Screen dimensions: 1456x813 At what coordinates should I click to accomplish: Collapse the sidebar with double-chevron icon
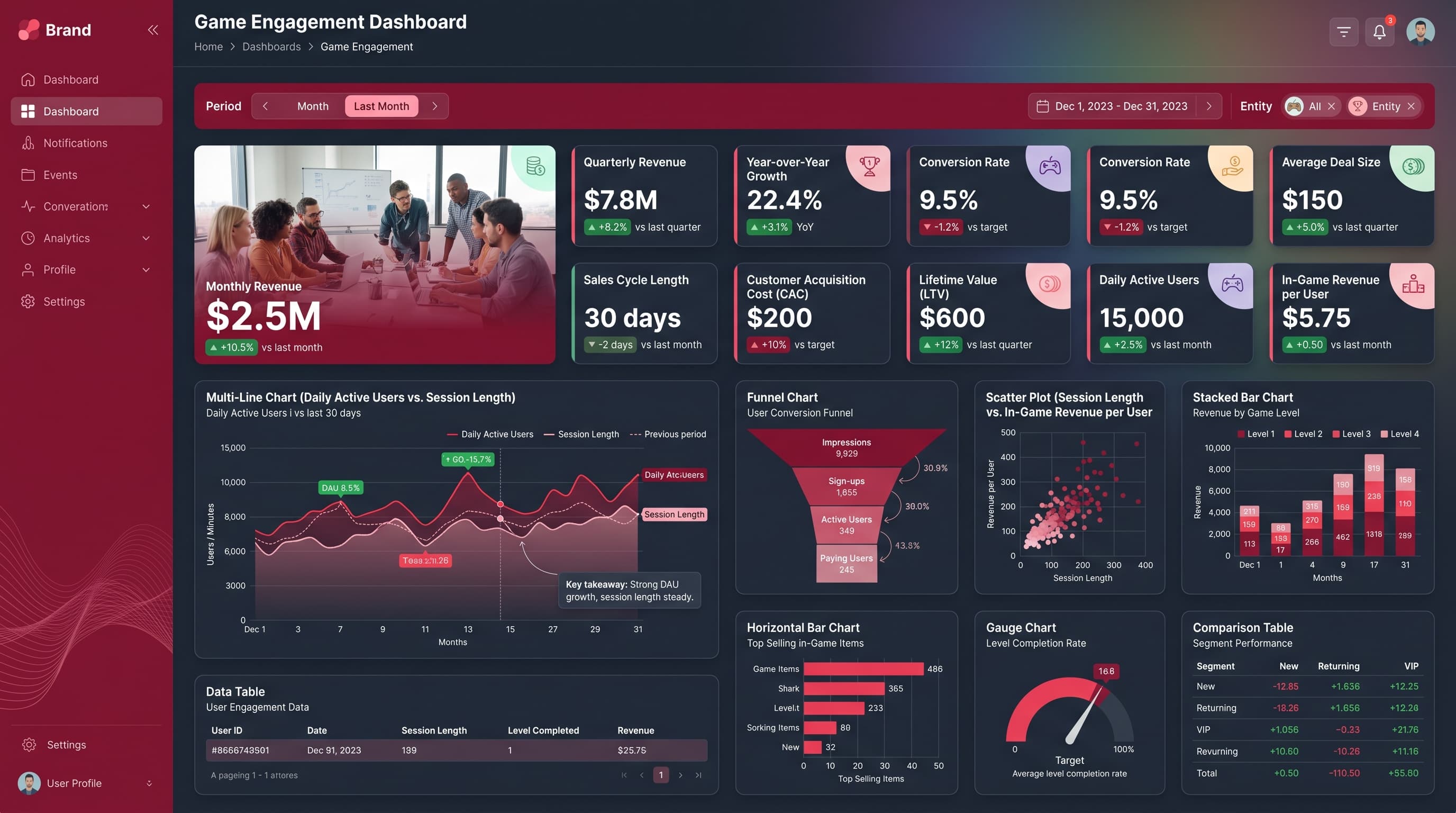click(152, 30)
